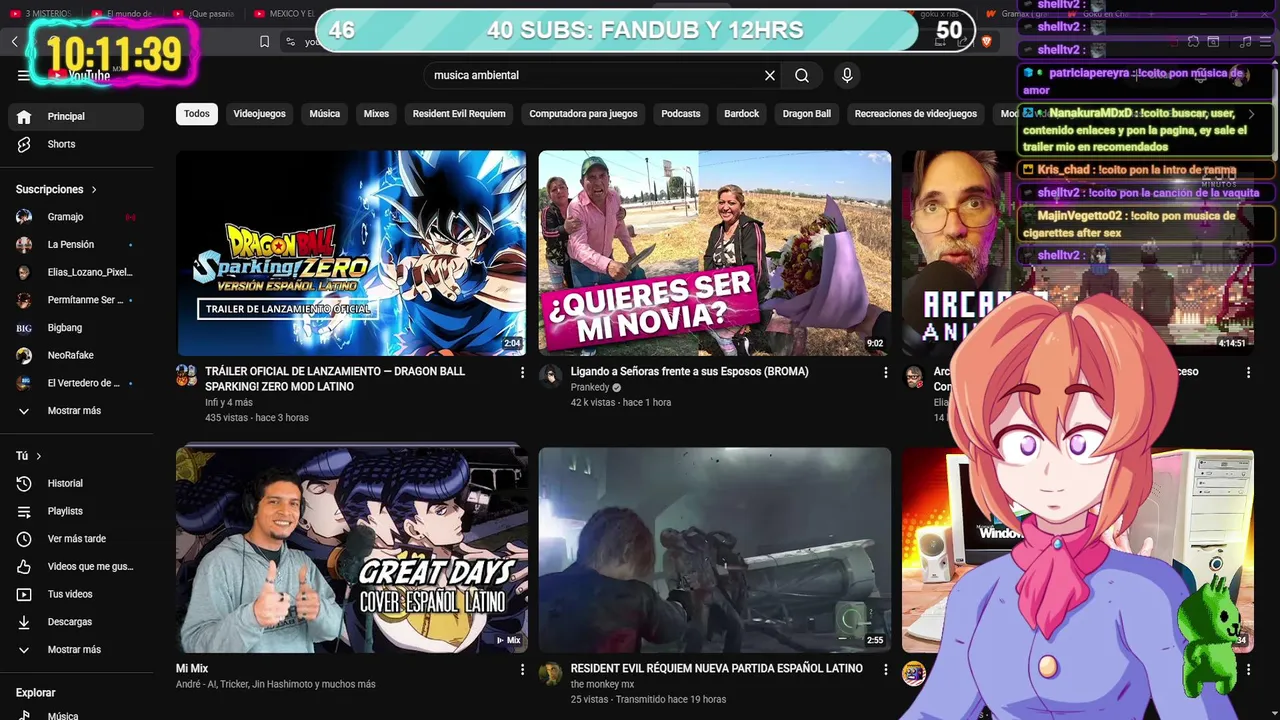Open Música under Explorar
The height and width of the screenshot is (720, 1280).
[76, 714]
